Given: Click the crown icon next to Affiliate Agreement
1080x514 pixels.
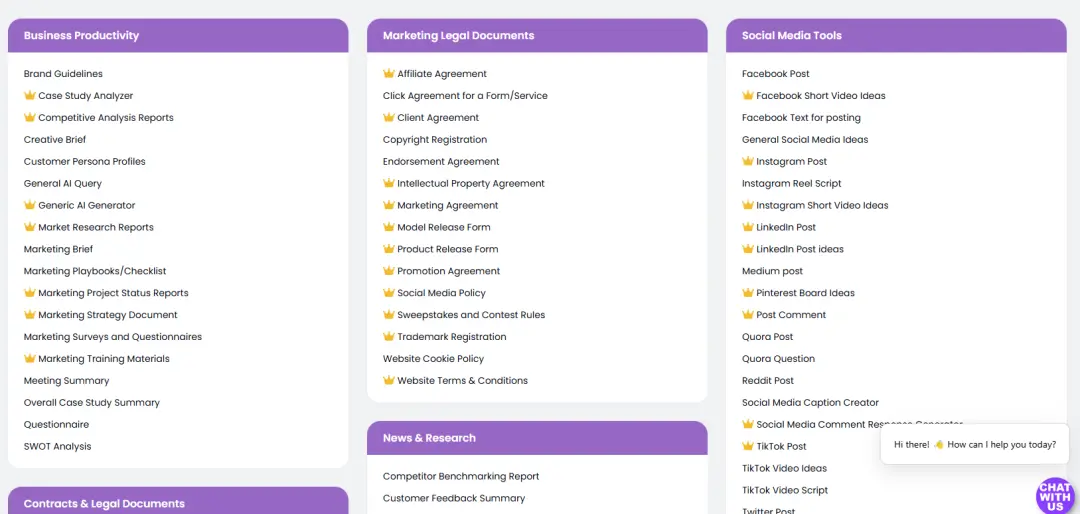Looking at the screenshot, I should 389,74.
